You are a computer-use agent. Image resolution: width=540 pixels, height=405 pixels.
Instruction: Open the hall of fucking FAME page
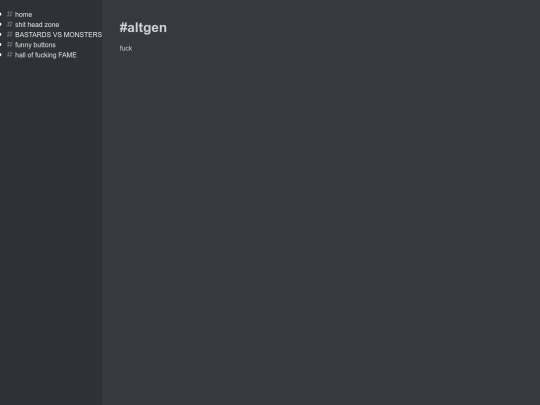(45, 55)
